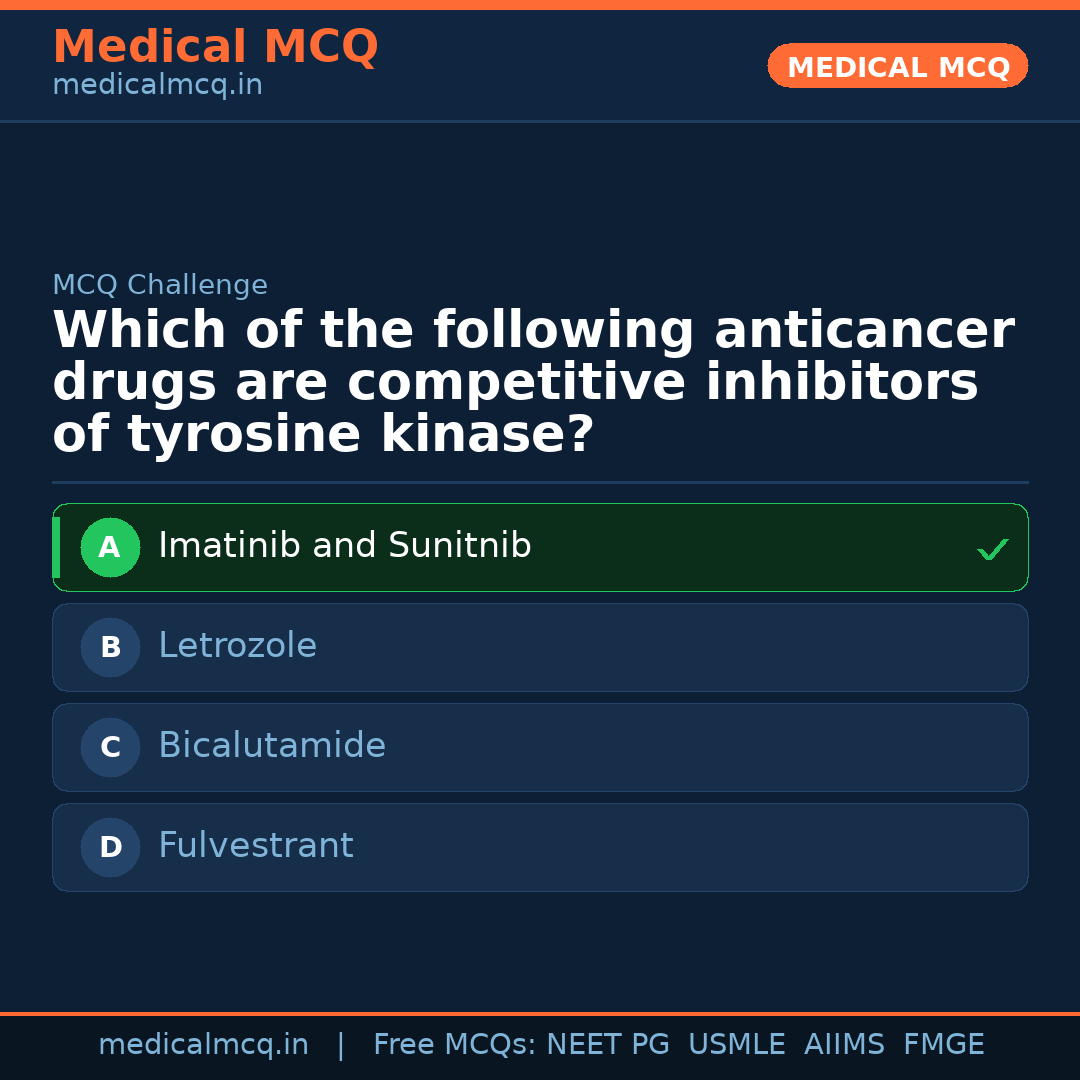Visit medicalmcq.in link under the header title
This screenshot has height=1080, width=1080.
click(157, 85)
